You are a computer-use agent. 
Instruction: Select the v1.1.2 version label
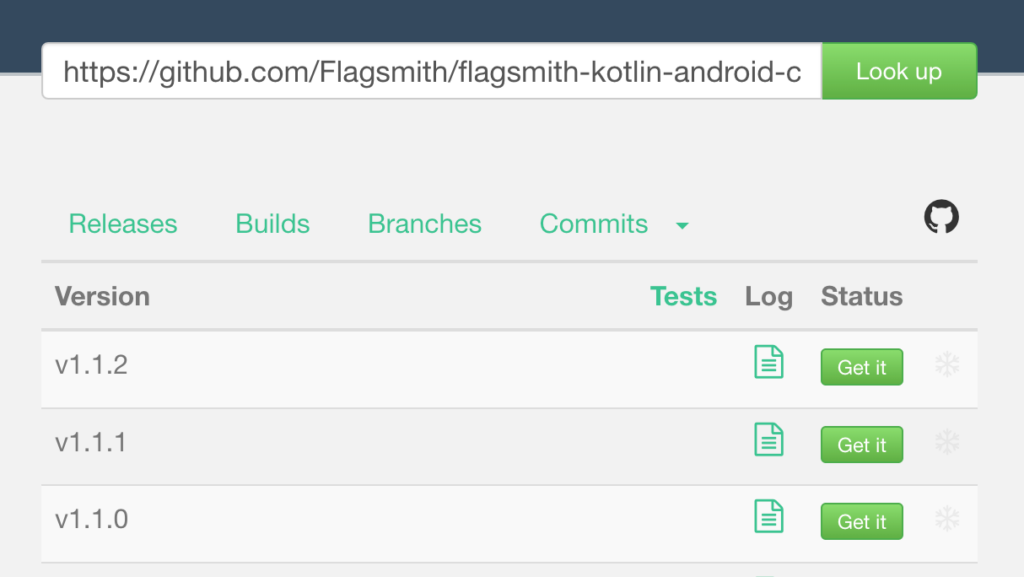pyautogui.click(x=91, y=365)
